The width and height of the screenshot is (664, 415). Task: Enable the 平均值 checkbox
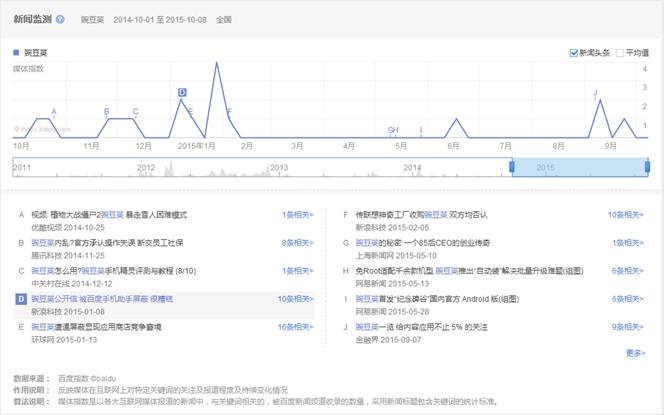(620, 53)
